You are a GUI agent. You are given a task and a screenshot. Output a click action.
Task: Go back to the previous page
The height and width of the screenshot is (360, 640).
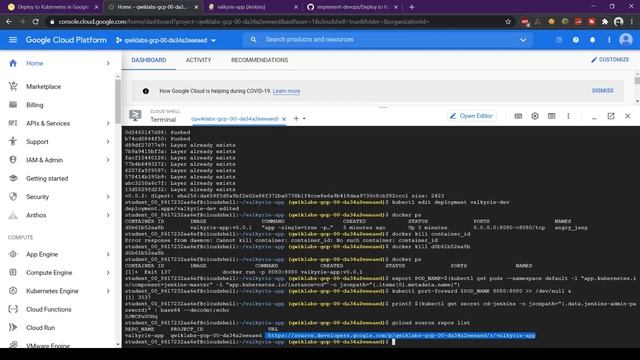click(x=9, y=22)
